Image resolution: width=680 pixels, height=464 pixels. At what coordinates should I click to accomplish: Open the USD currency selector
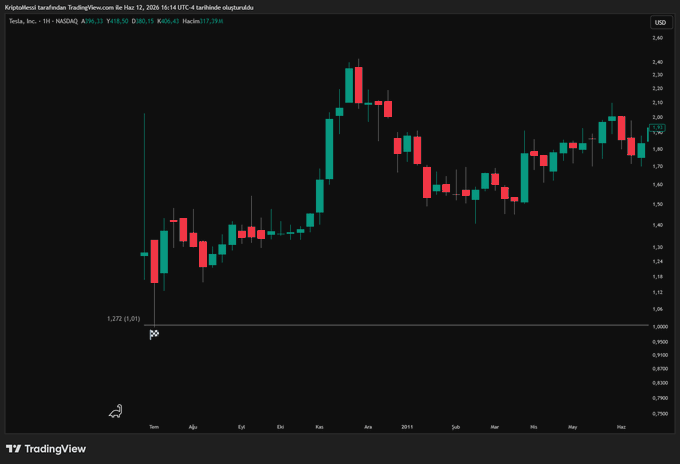tap(660, 23)
